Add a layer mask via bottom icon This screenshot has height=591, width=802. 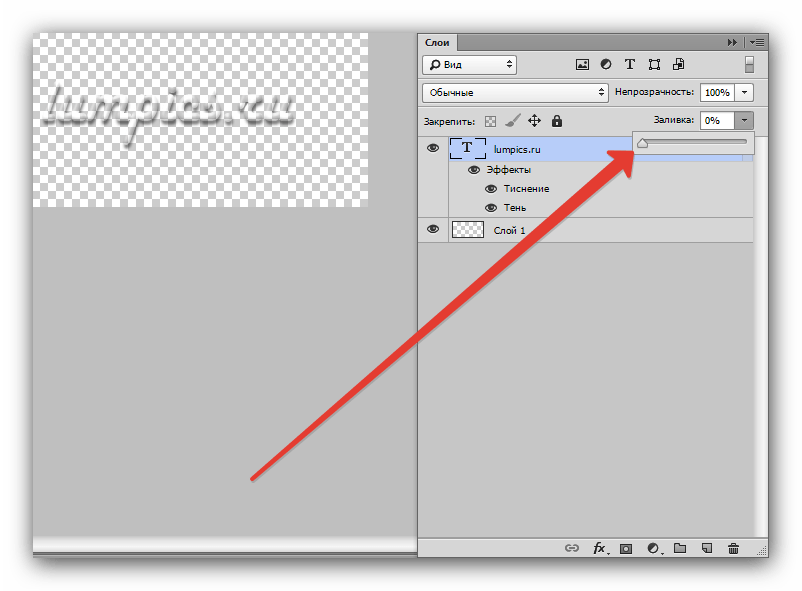[626, 548]
